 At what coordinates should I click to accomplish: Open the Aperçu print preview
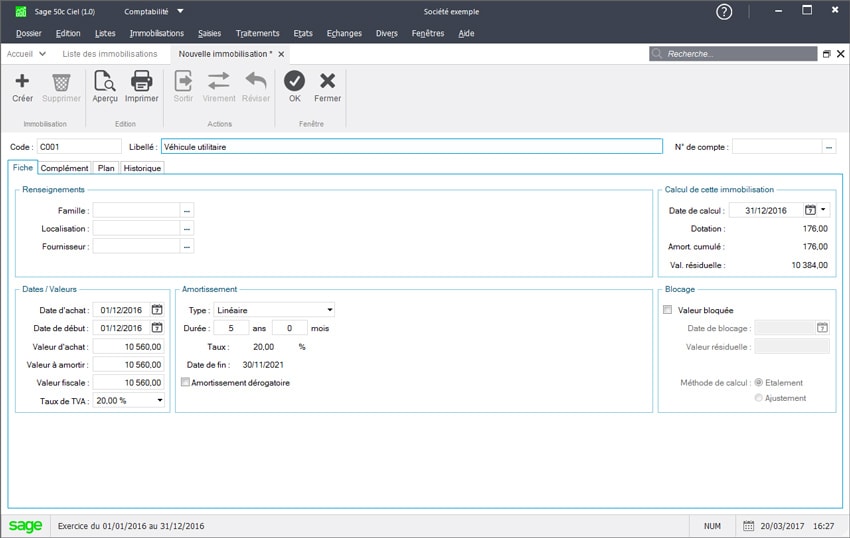[104, 82]
